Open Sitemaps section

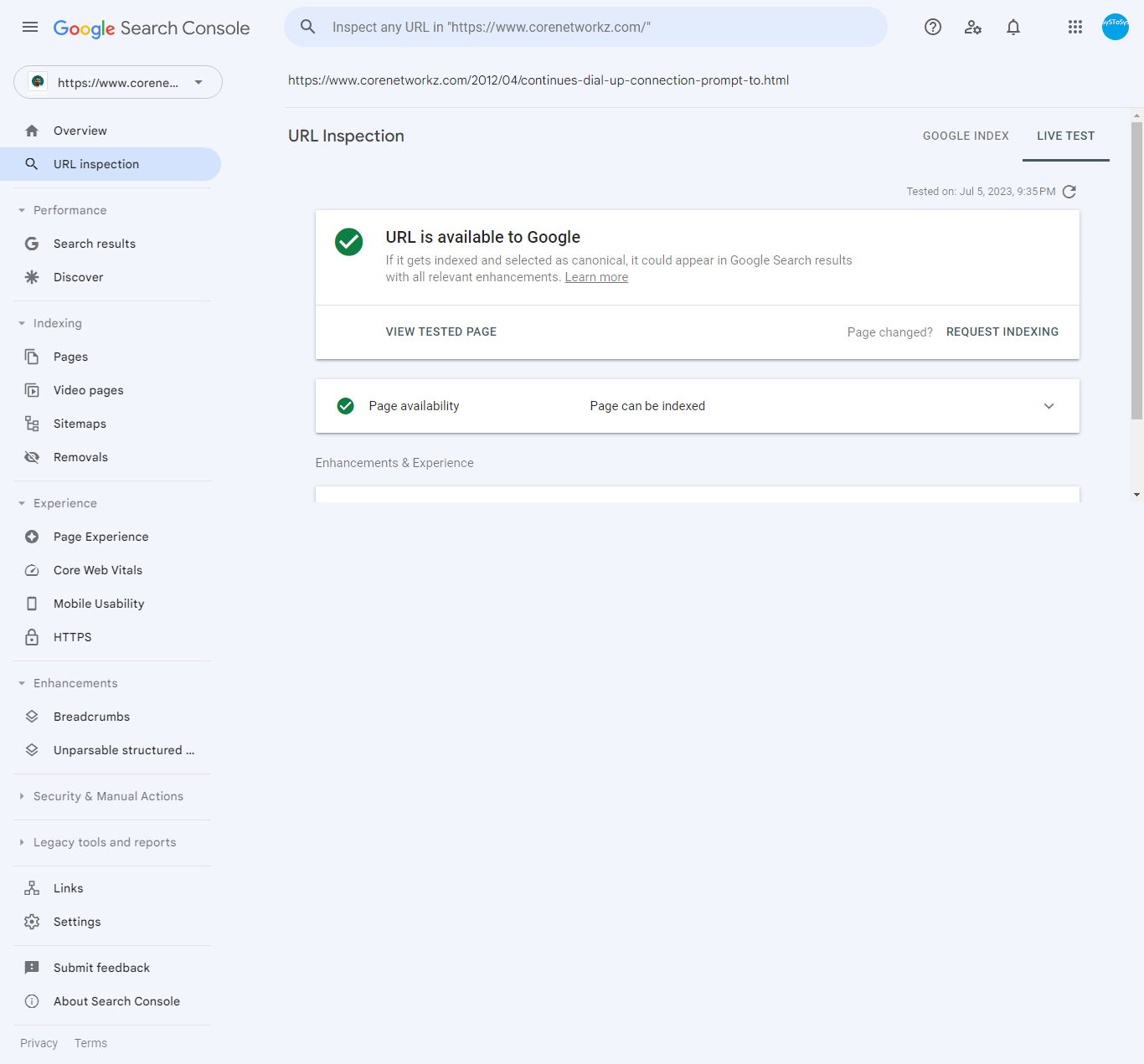(111, 424)
